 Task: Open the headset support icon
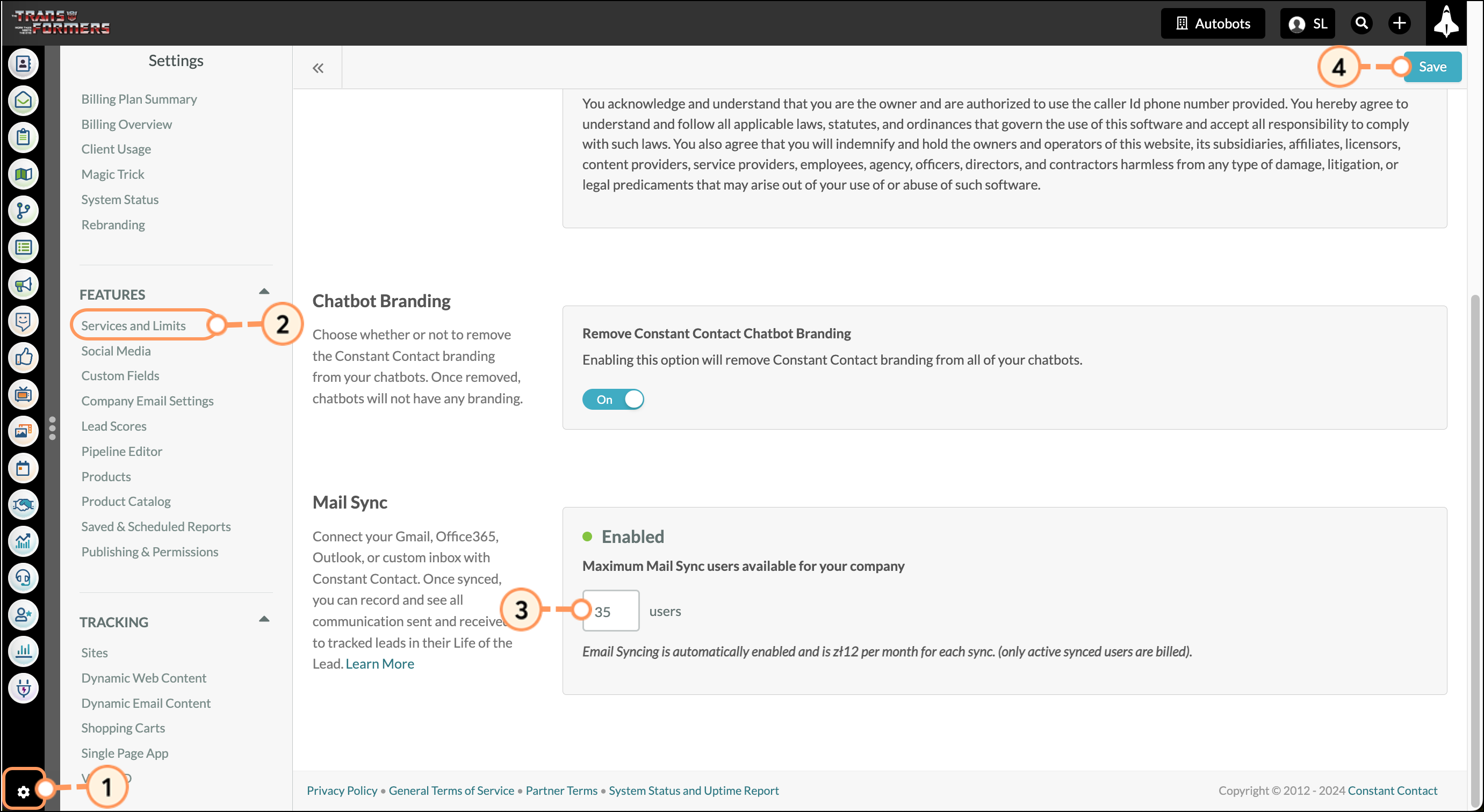tap(23, 578)
